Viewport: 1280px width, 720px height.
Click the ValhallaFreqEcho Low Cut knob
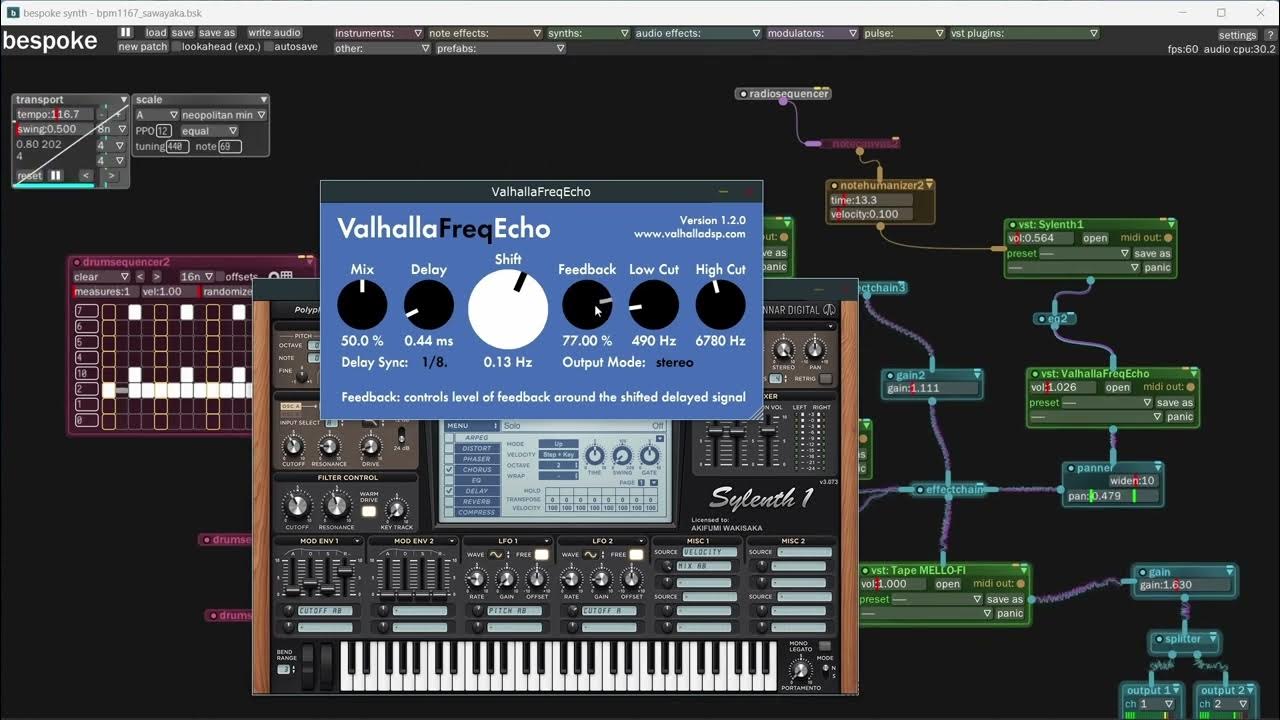[x=654, y=304]
